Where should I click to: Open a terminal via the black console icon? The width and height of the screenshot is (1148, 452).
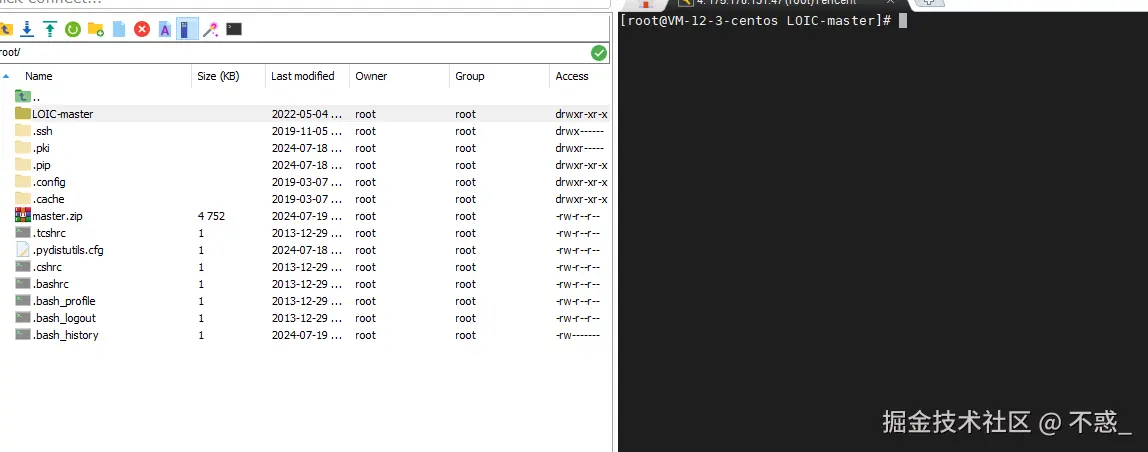point(234,29)
